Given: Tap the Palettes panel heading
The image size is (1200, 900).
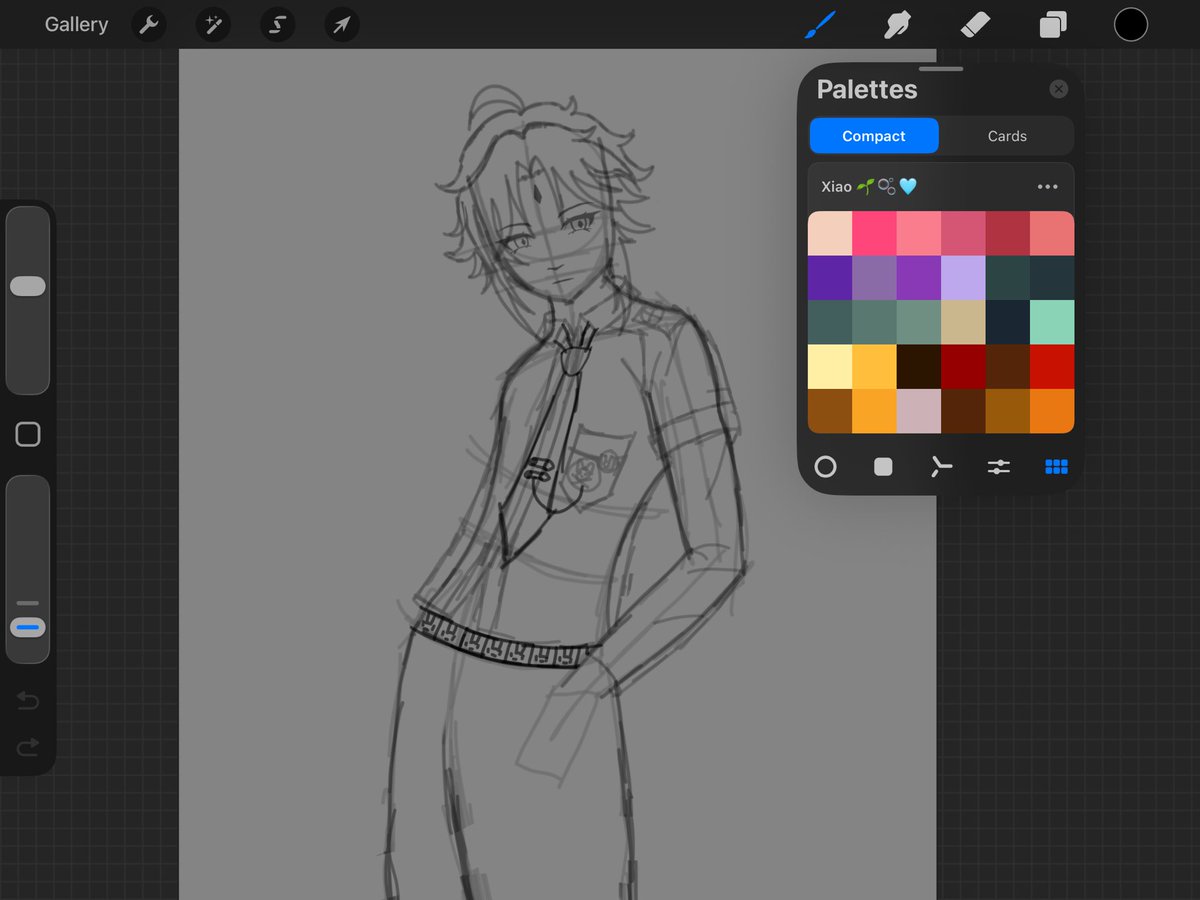Looking at the screenshot, I should 867,89.
